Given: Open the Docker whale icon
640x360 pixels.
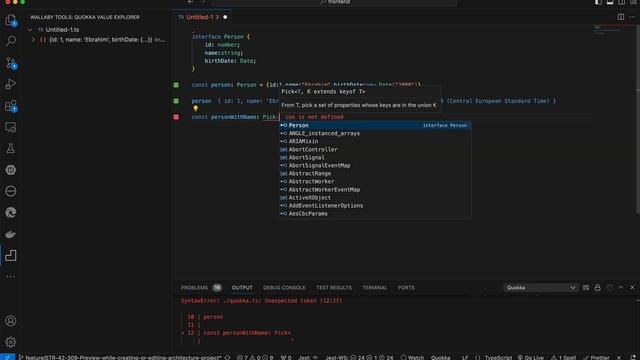Looking at the screenshot, I should (11, 234).
